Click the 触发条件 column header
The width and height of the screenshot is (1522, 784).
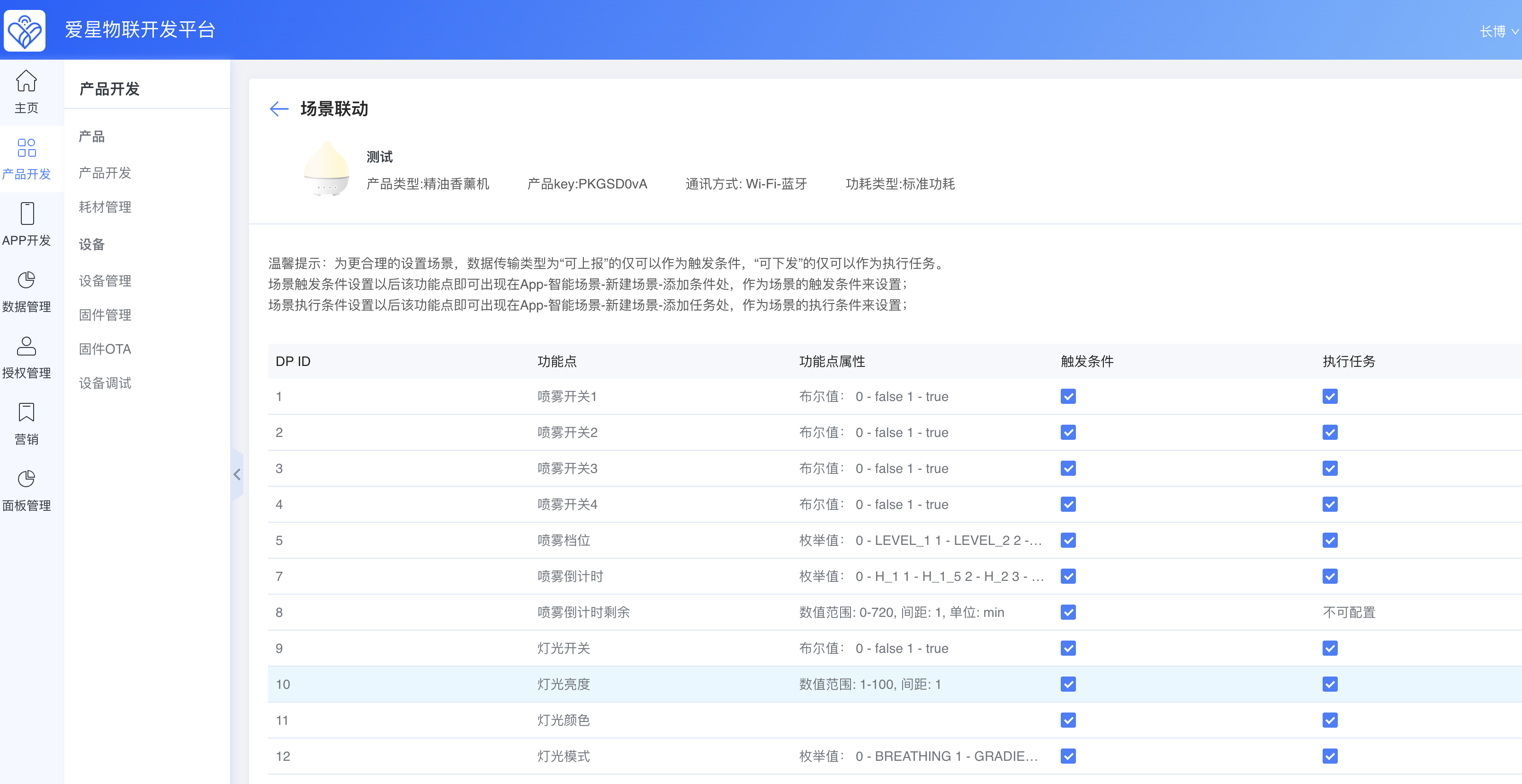[1087, 362]
